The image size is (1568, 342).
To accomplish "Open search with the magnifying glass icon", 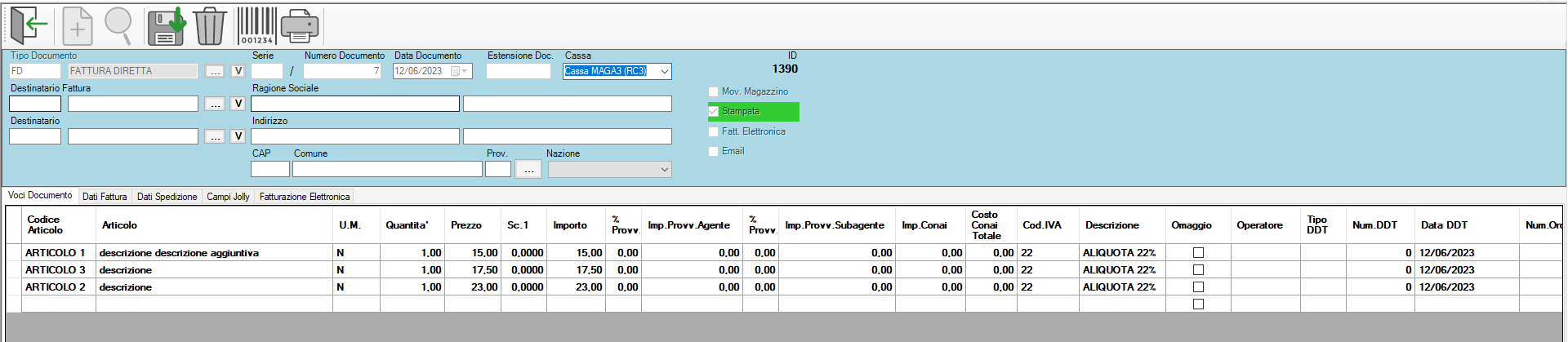I will point(118,26).
